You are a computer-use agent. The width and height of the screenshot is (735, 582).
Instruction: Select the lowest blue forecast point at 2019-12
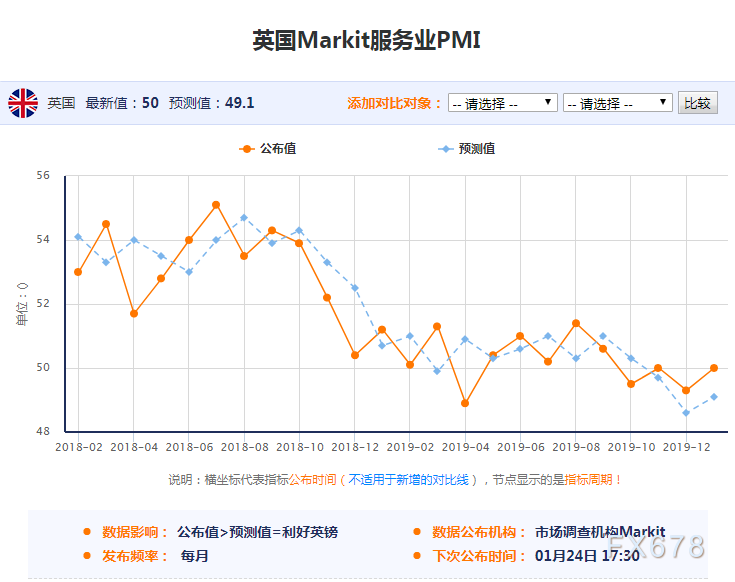pyautogui.click(x=686, y=413)
